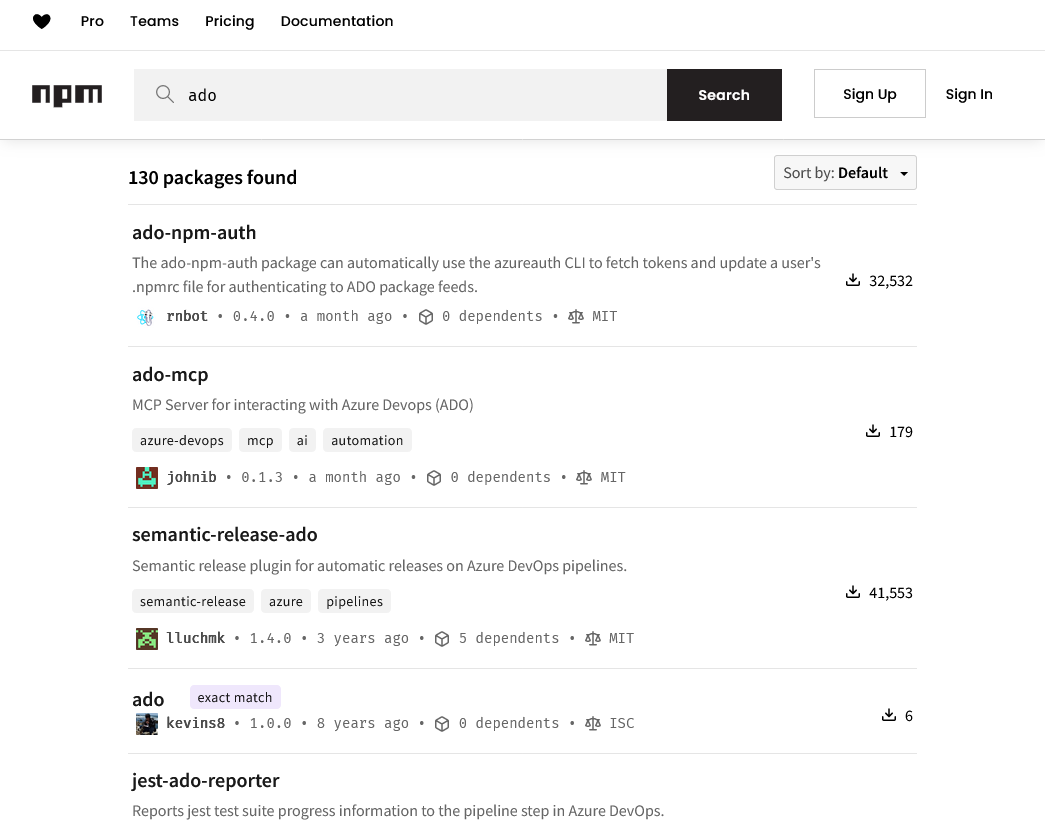Open the Sort by Default dropdown
Viewport: 1045px width, 826px height.
tap(845, 173)
